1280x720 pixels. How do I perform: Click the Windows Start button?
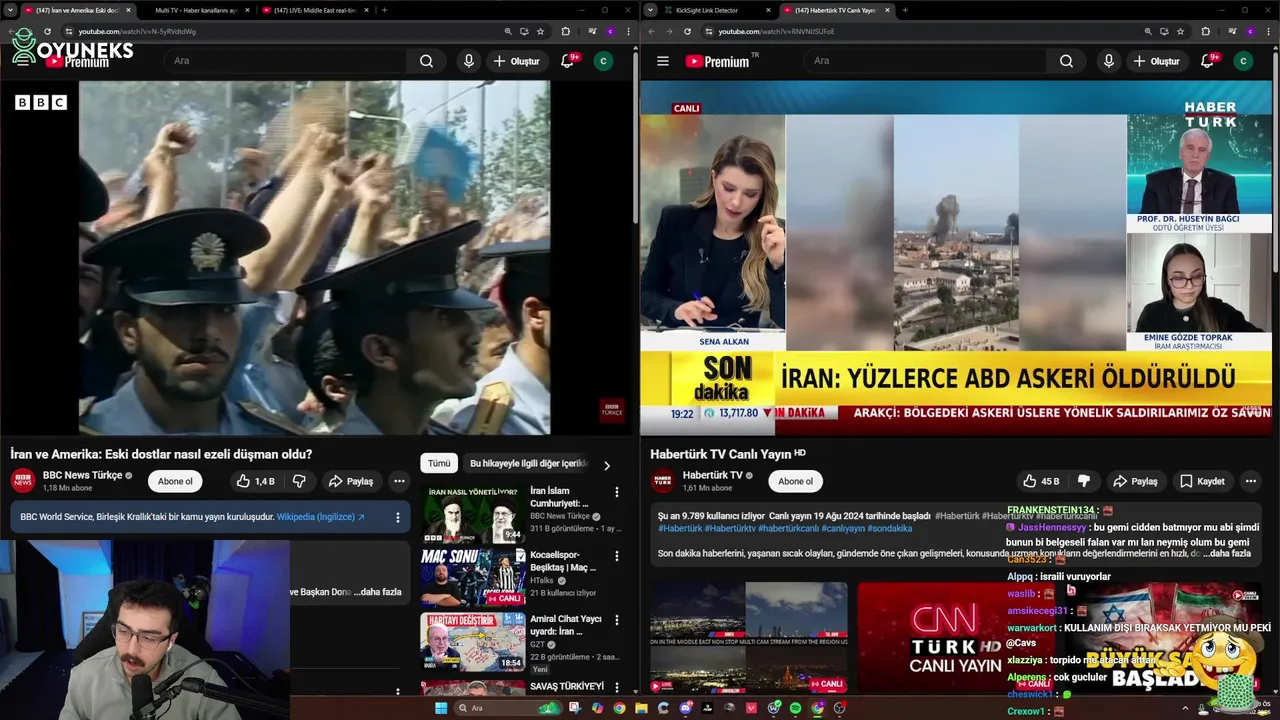point(441,708)
